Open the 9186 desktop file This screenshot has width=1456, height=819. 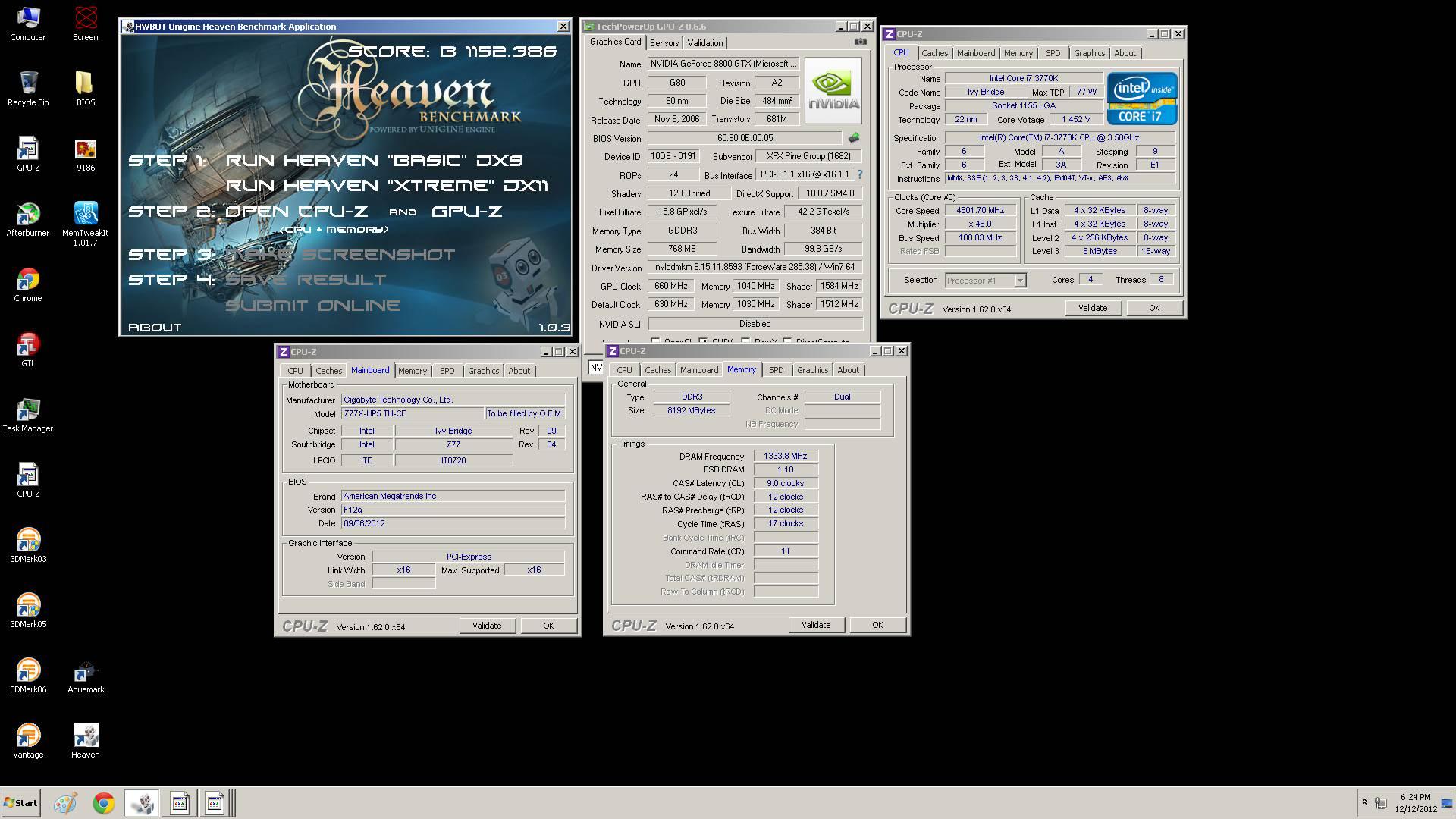[85, 154]
